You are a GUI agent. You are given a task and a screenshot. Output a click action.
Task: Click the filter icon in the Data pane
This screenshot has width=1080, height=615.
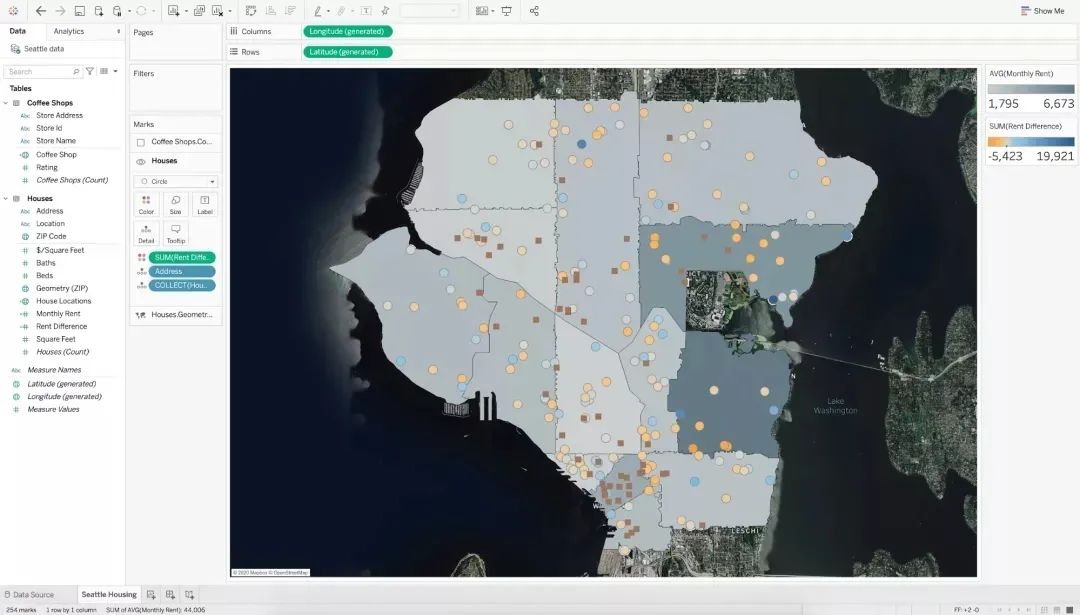click(90, 71)
